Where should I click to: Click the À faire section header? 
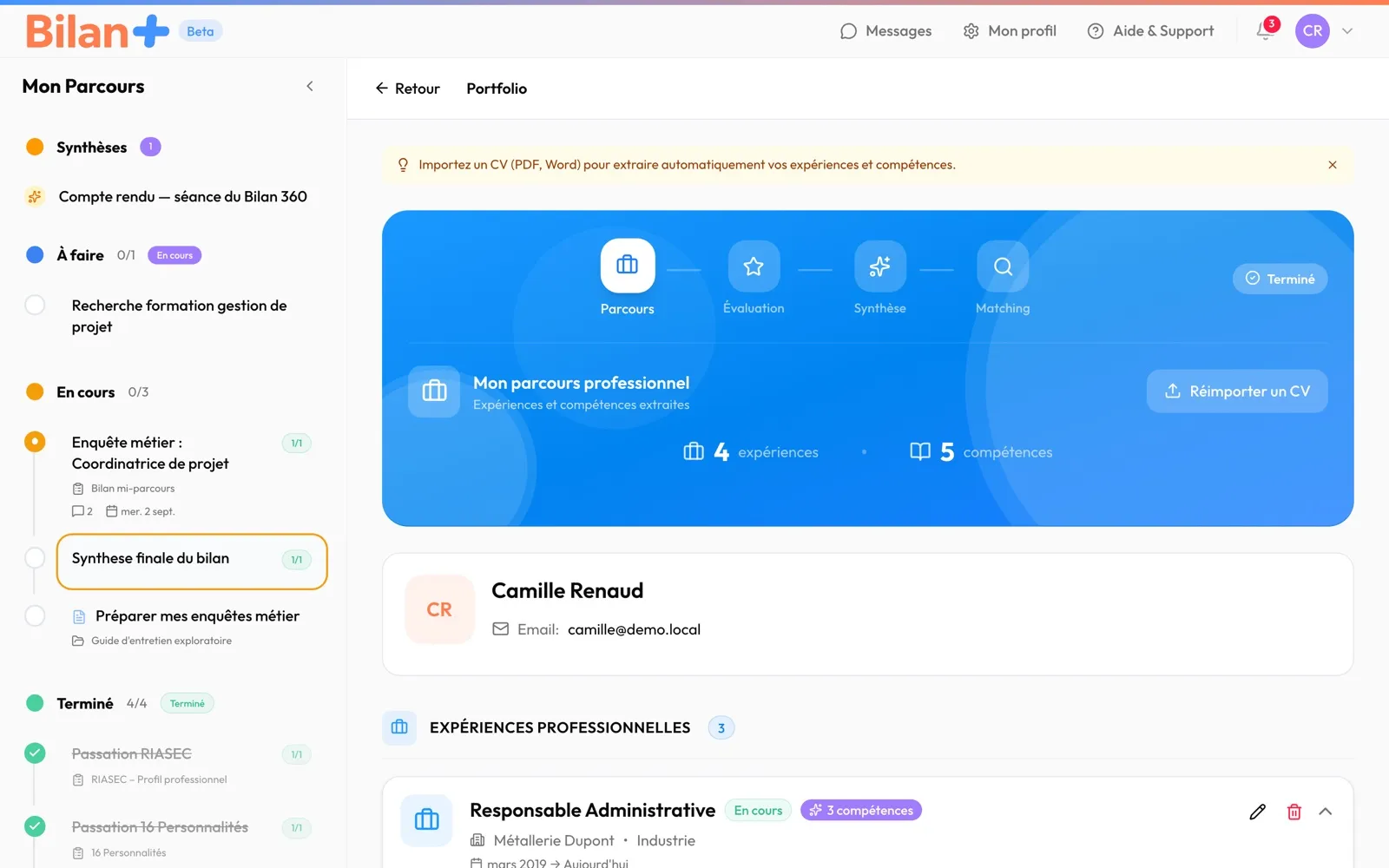tap(80, 255)
